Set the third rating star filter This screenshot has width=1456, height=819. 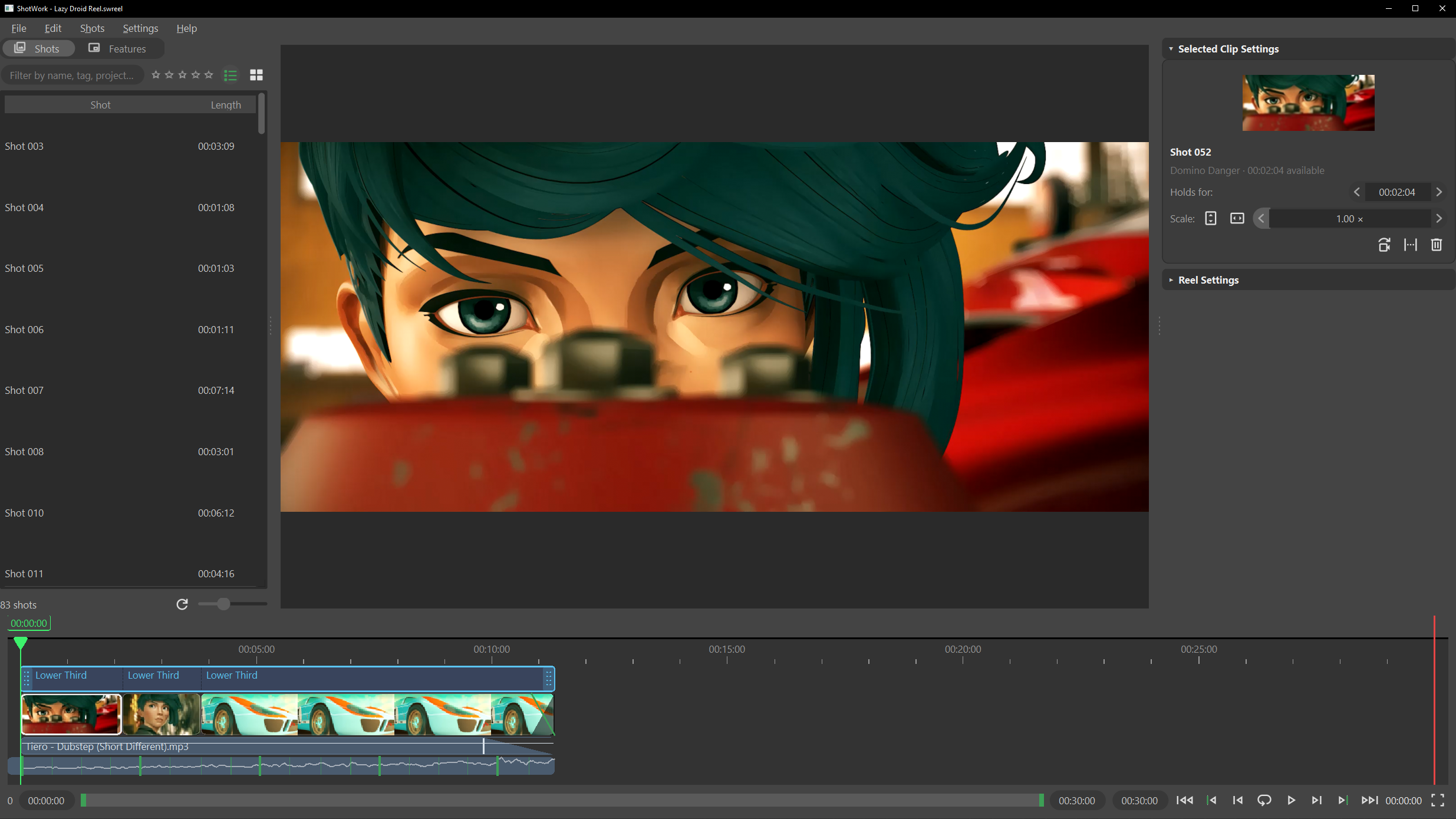[x=182, y=75]
